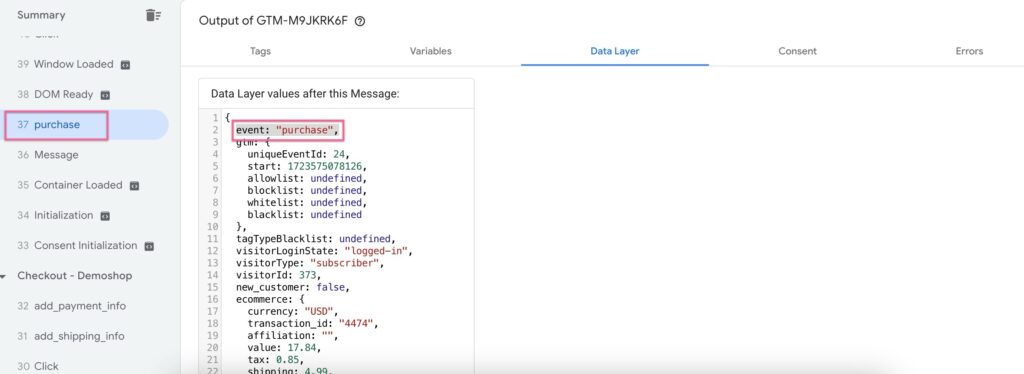
Task: Click the visitorId: 373 line
Action: pos(280,275)
